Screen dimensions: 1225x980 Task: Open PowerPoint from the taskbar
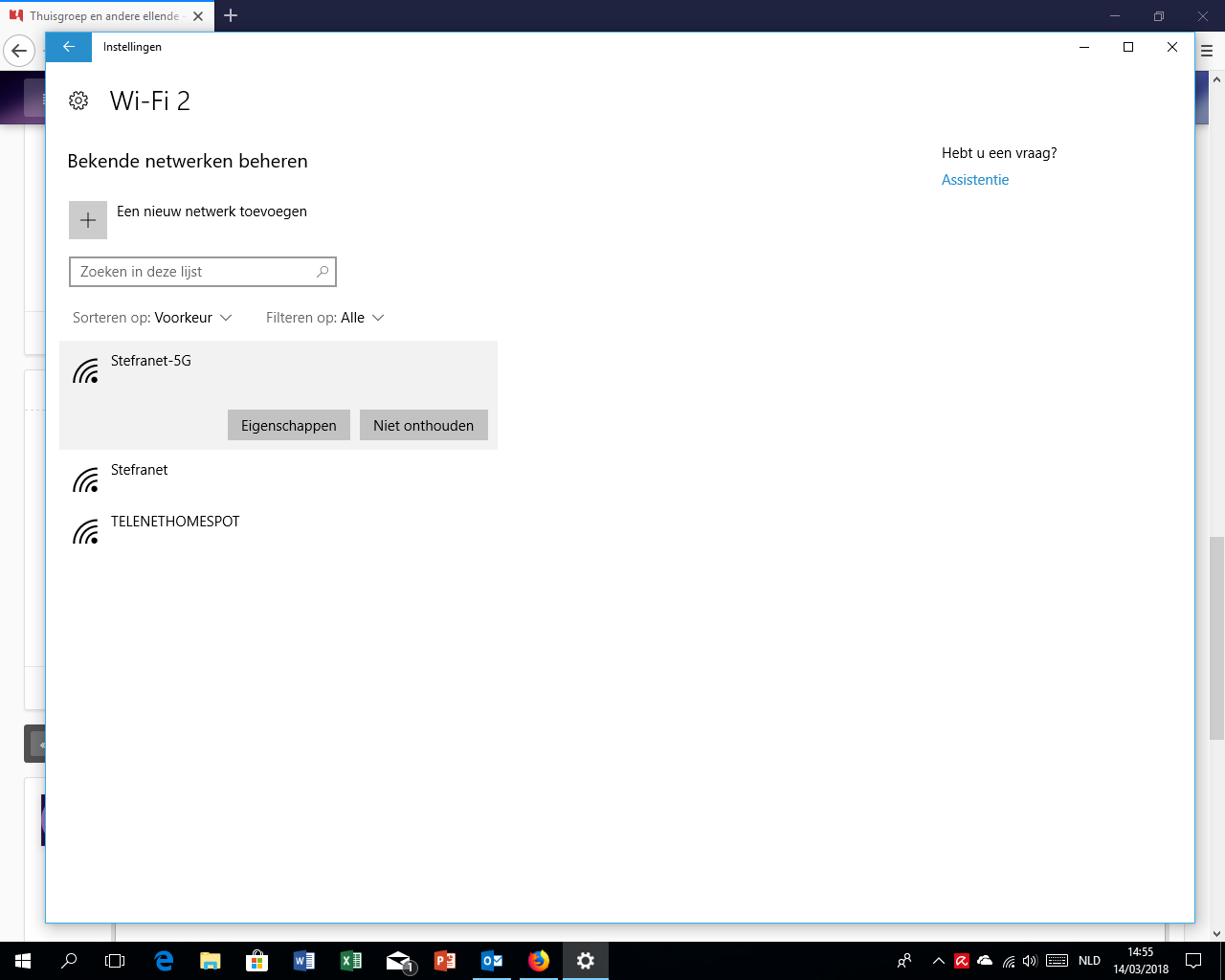pos(445,961)
